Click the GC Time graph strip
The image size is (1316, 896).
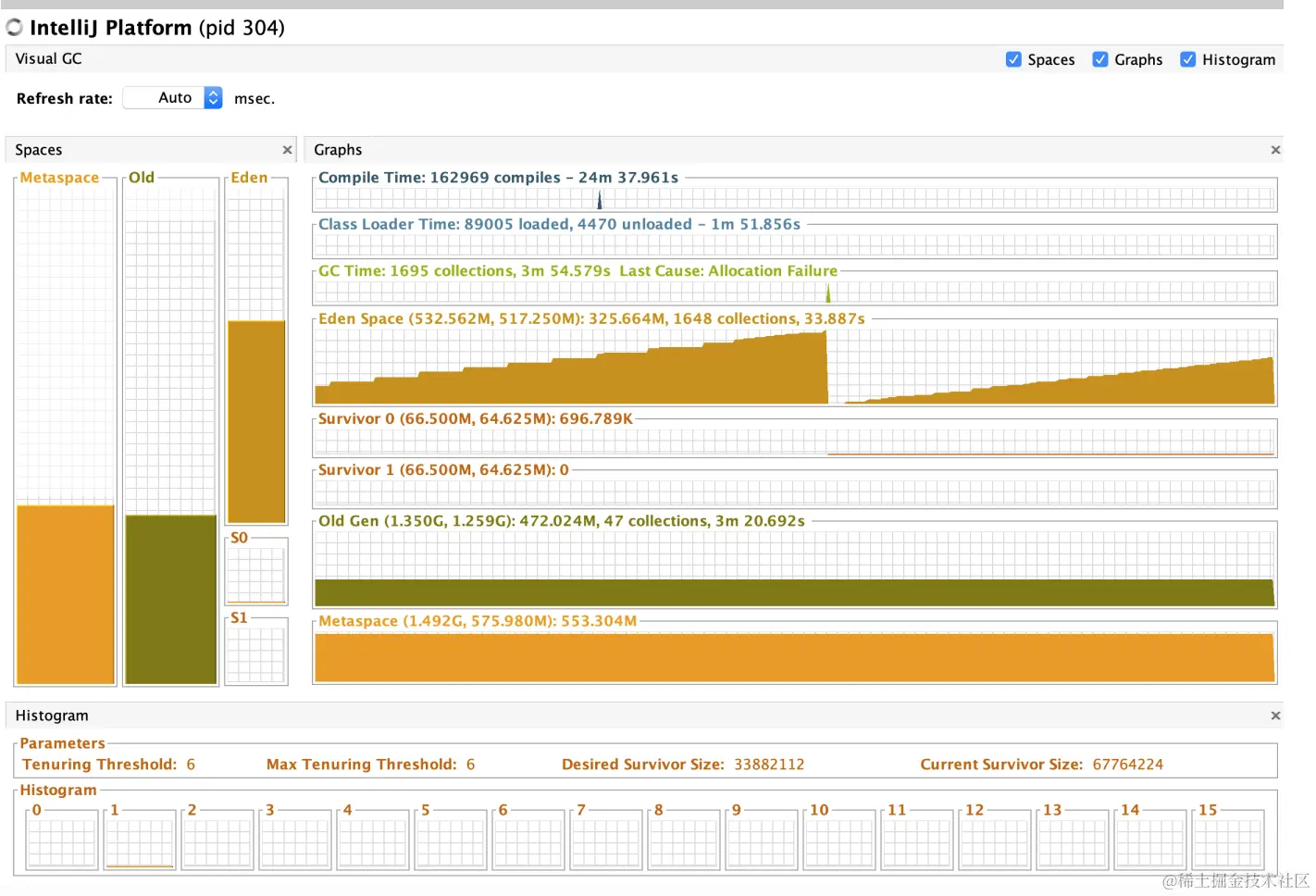(x=795, y=292)
